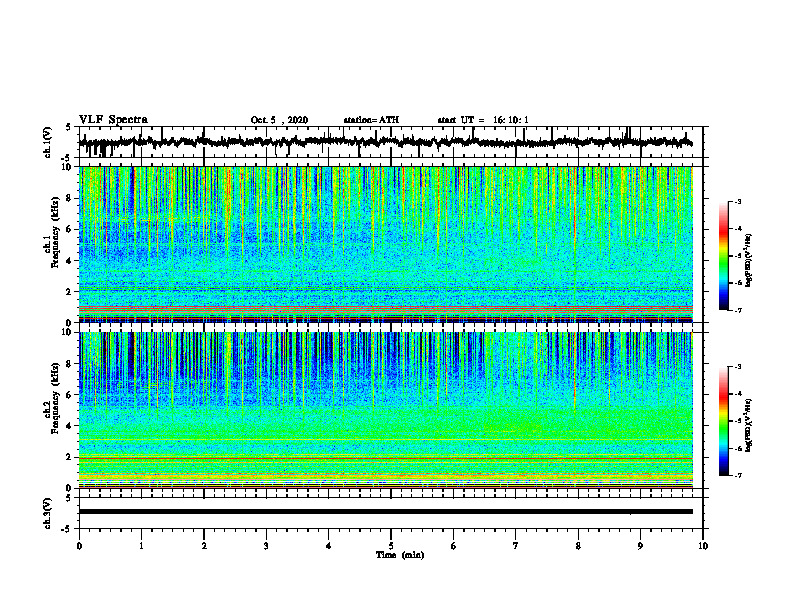Click the '-5' tick on ch.2 color bar
The height and width of the screenshot is (612, 792).
click(x=737, y=421)
